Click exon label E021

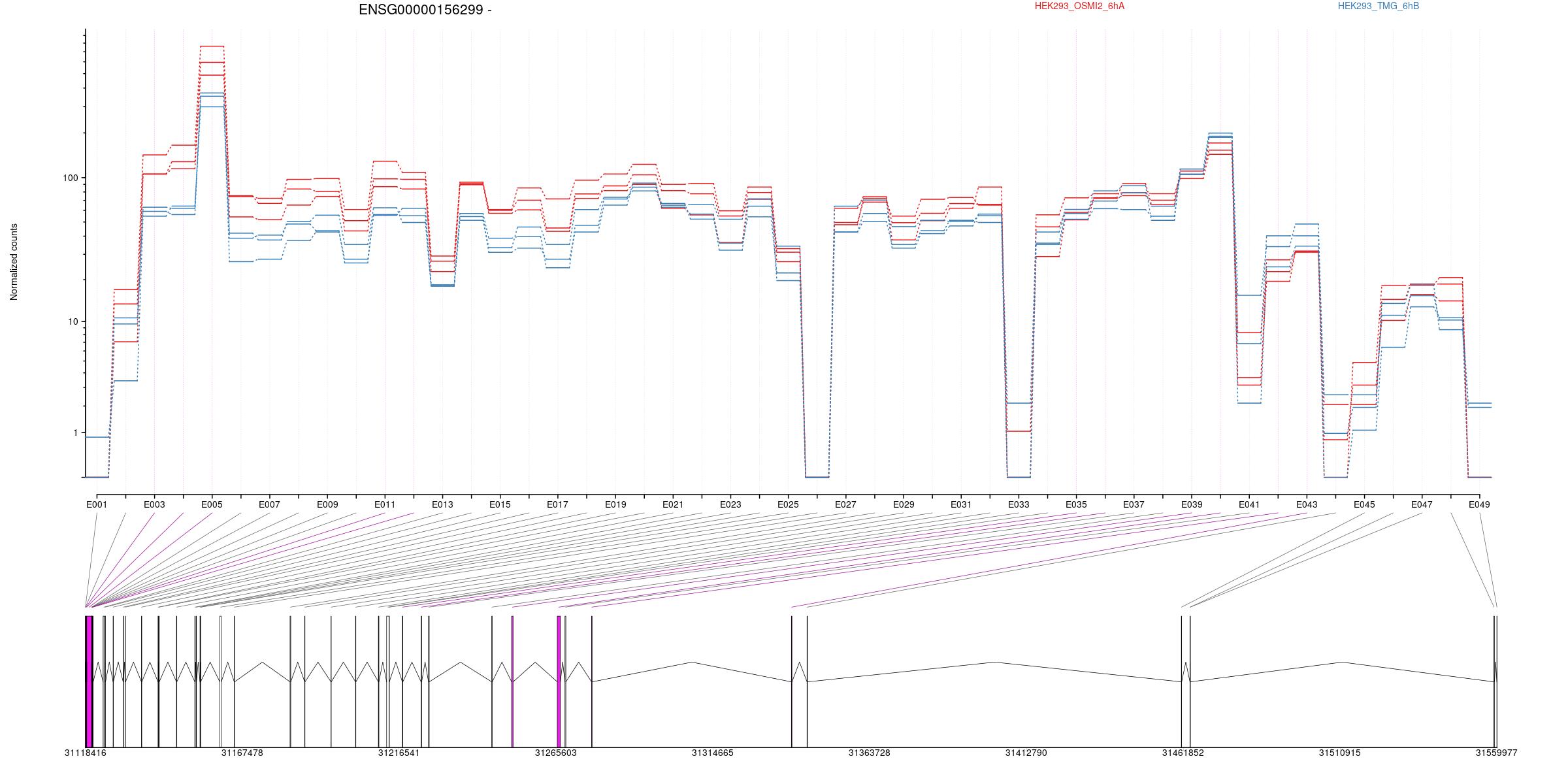coord(673,504)
